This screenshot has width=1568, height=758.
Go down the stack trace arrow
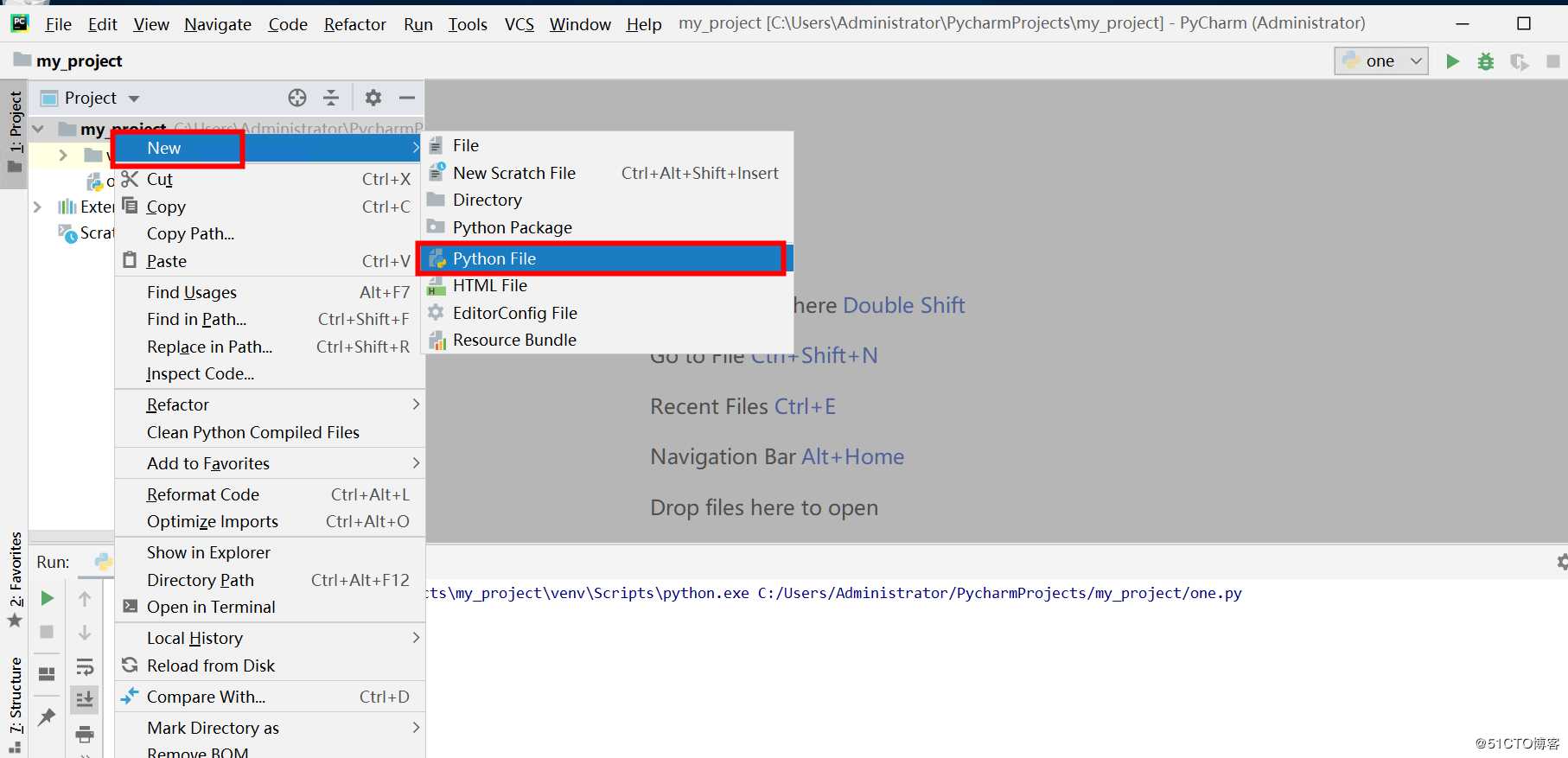click(85, 632)
